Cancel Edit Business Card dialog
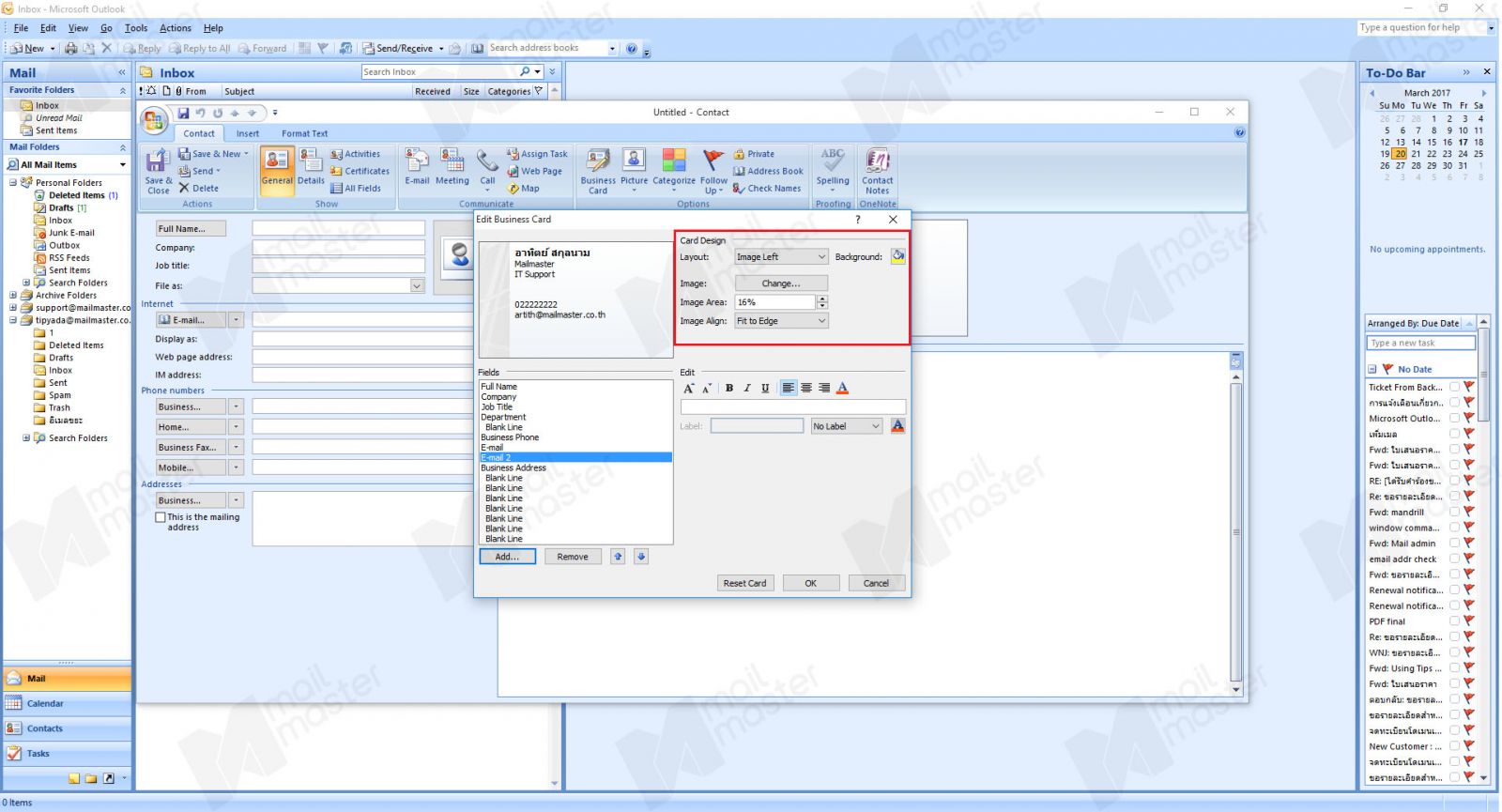Viewport: 1502px width, 812px height. pos(876,583)
